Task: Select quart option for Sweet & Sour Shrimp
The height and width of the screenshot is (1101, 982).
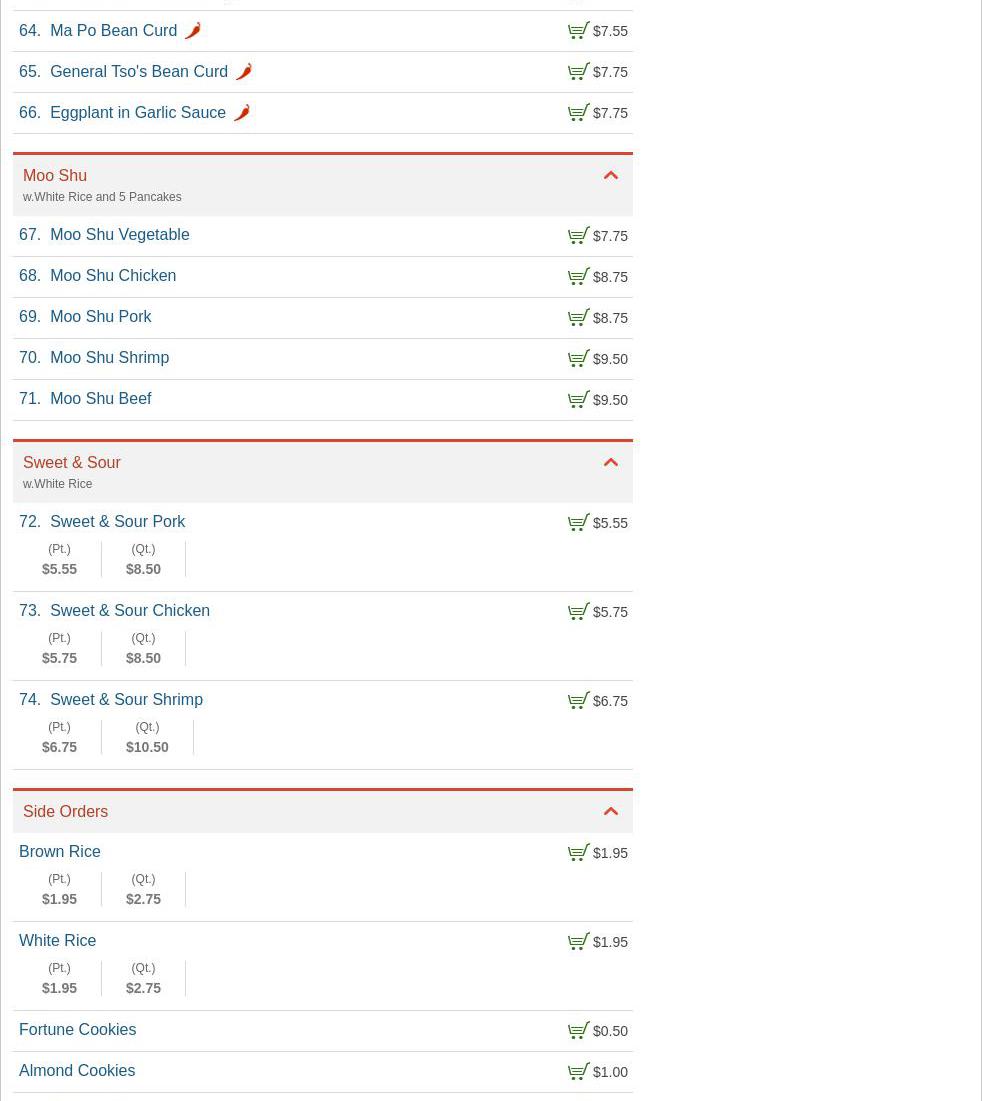Action: [147, 737]
